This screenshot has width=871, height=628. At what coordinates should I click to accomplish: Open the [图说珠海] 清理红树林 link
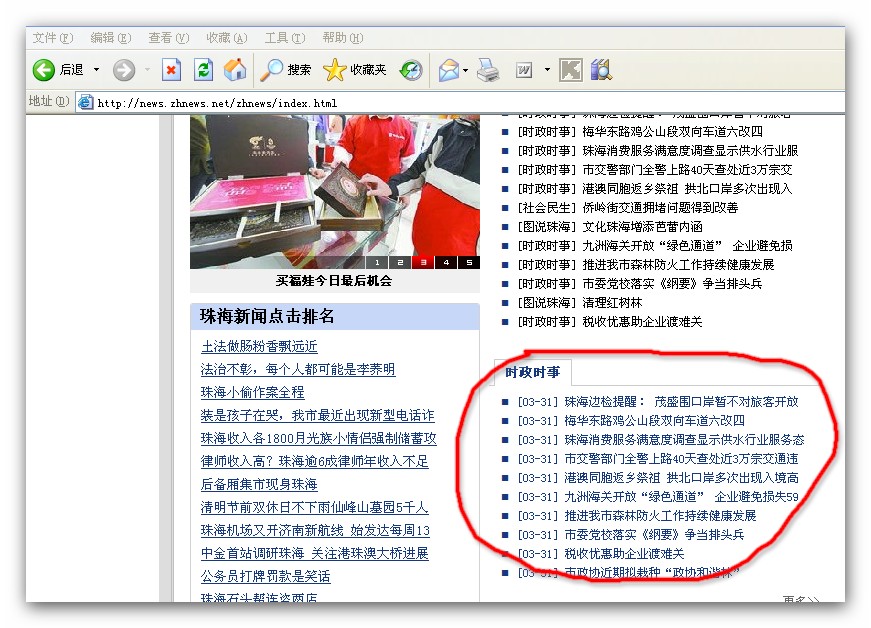580,303
